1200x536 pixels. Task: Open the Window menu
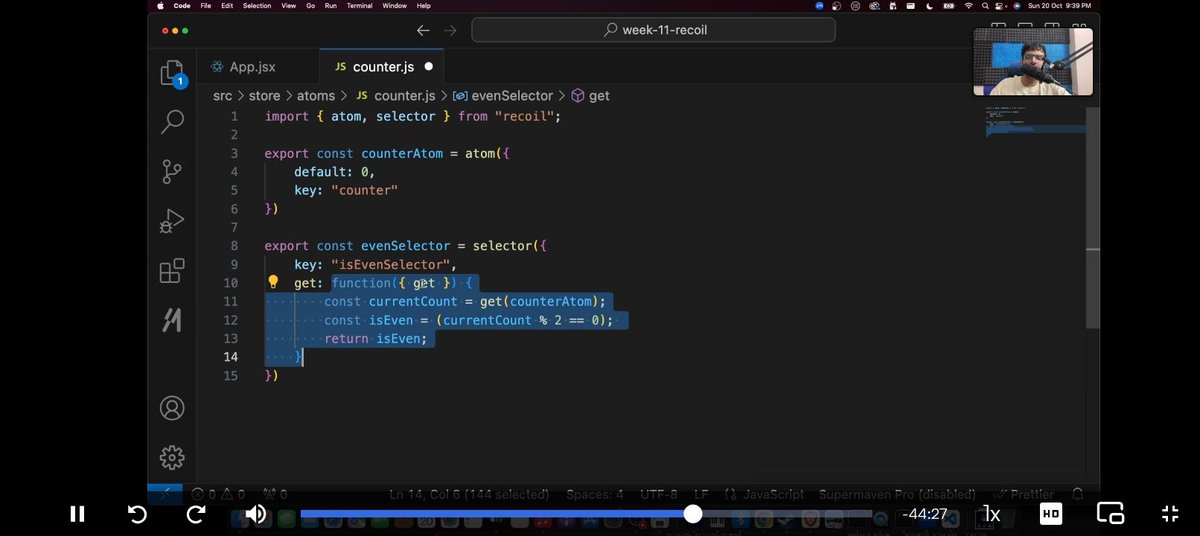395,5
